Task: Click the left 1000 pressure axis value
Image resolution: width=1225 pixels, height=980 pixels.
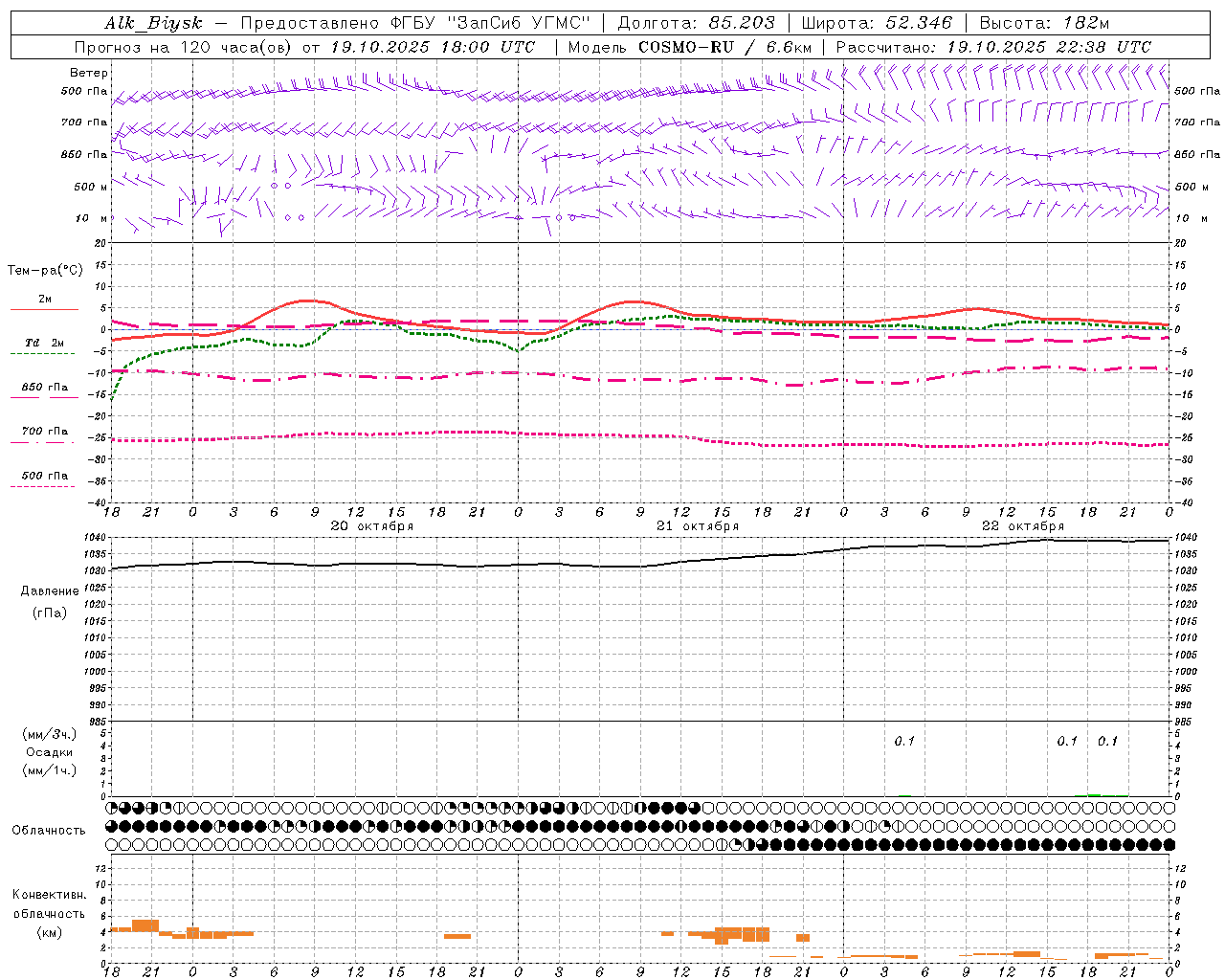Action: 94,672
